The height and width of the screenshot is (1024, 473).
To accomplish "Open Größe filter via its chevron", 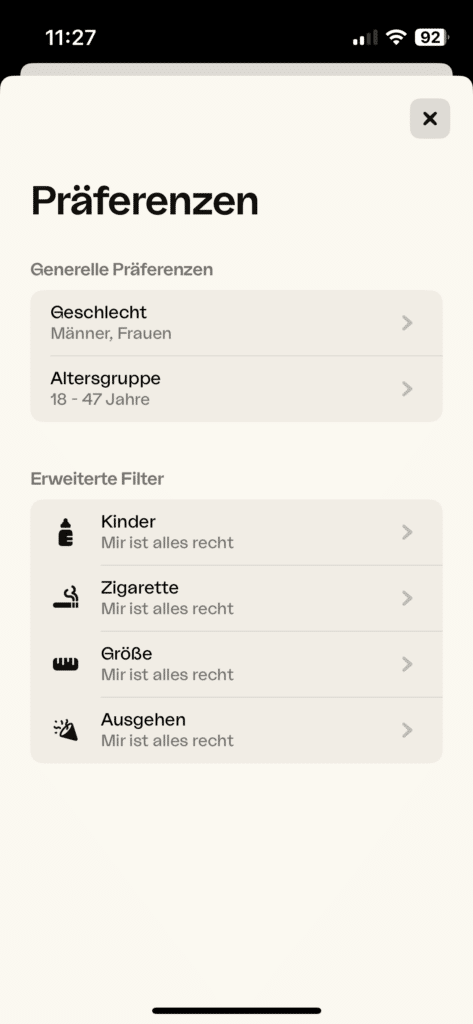I will pyautogui.click(x=408, y=664).
